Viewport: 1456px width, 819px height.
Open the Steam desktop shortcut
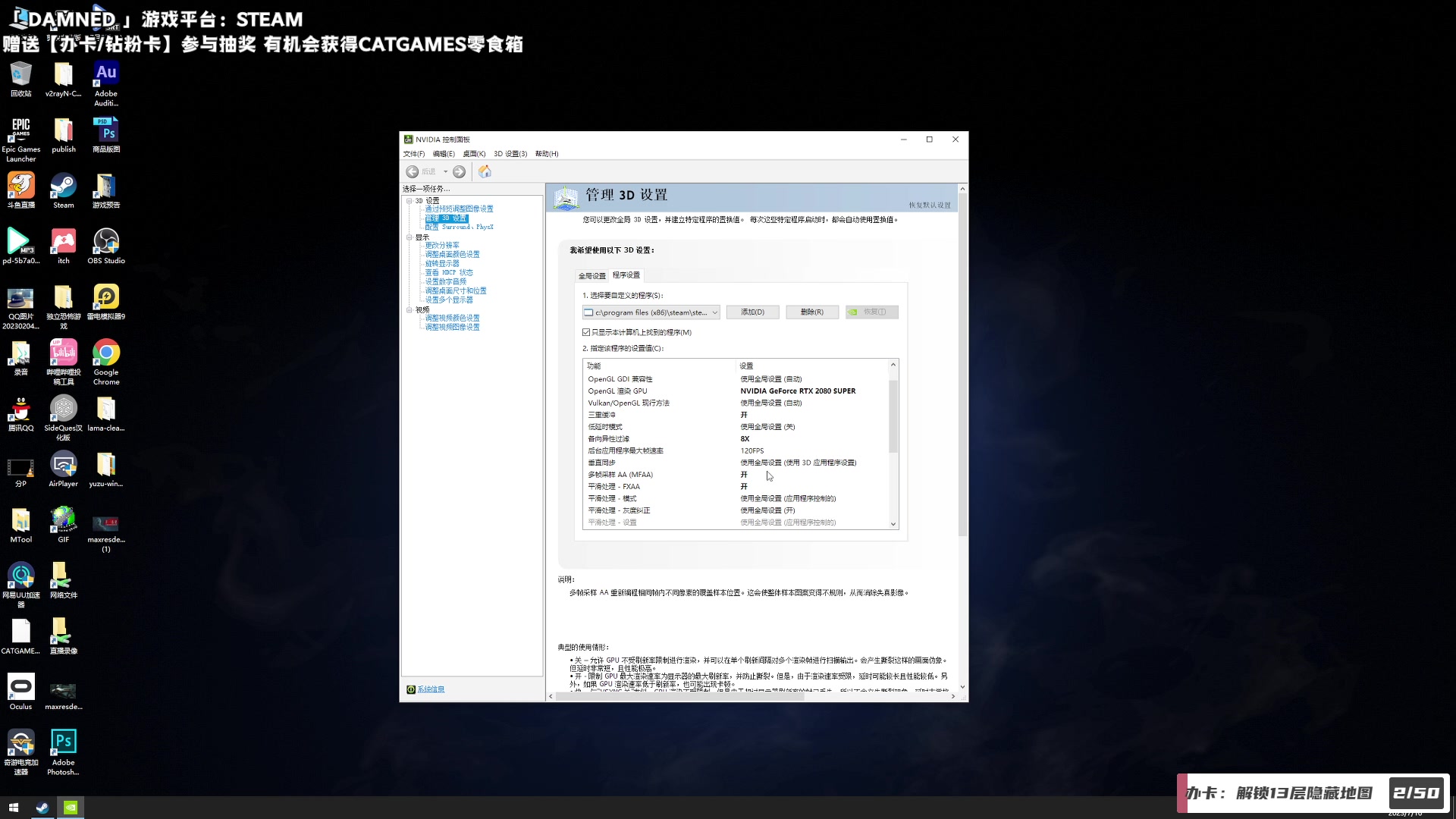tap(64, 190)
